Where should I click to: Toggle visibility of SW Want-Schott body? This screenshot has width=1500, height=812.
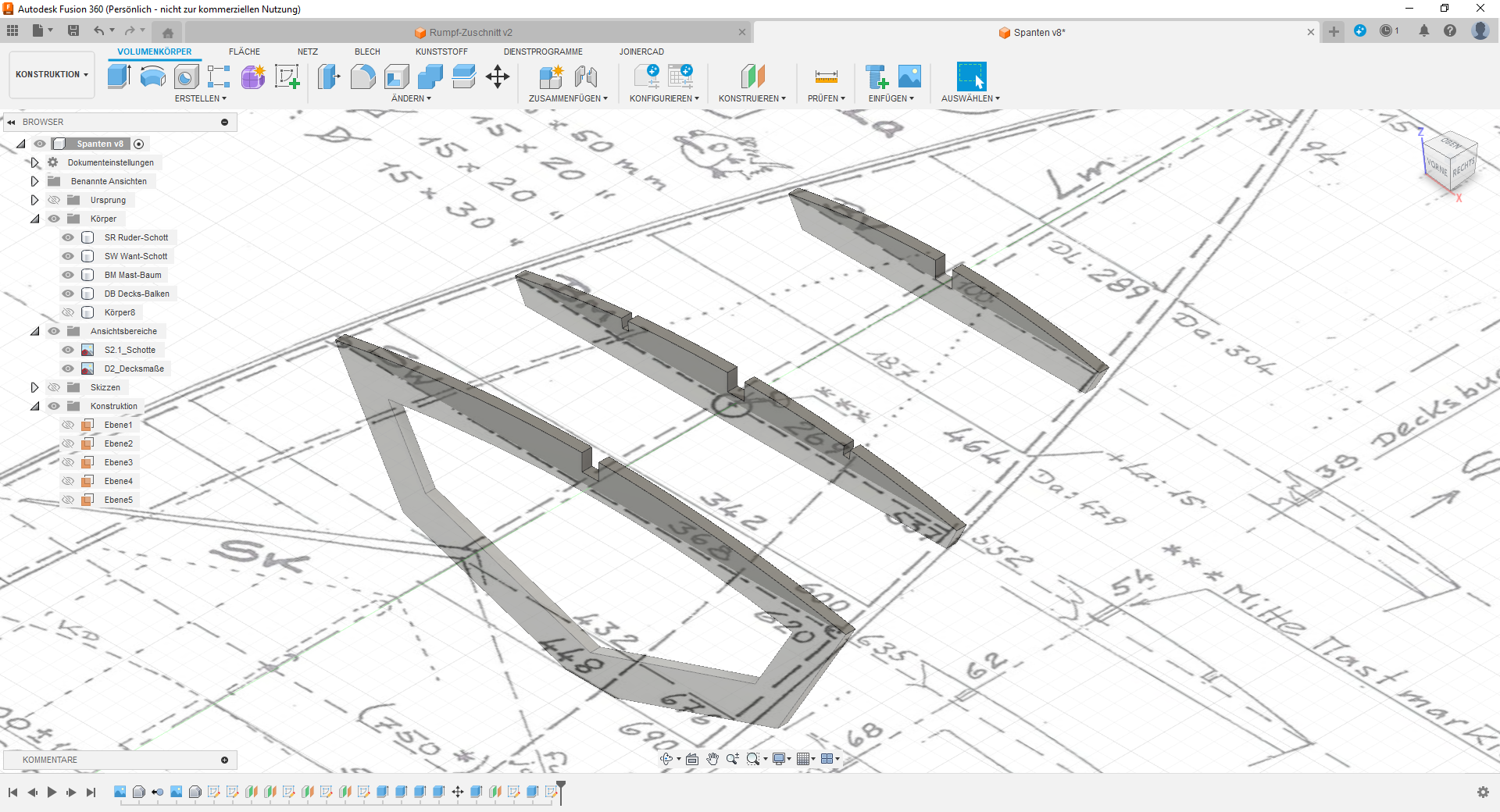click(x=68, y=256)
